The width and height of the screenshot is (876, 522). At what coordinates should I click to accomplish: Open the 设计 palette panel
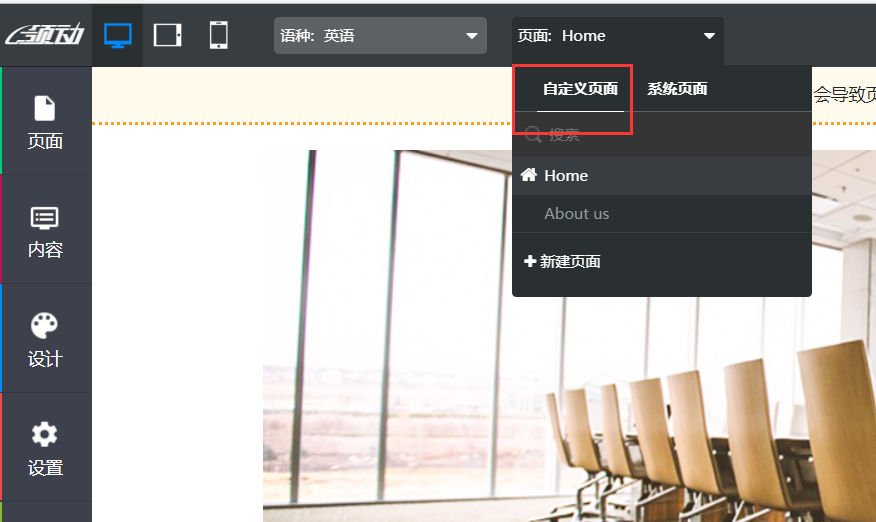[x=46, y=339]
